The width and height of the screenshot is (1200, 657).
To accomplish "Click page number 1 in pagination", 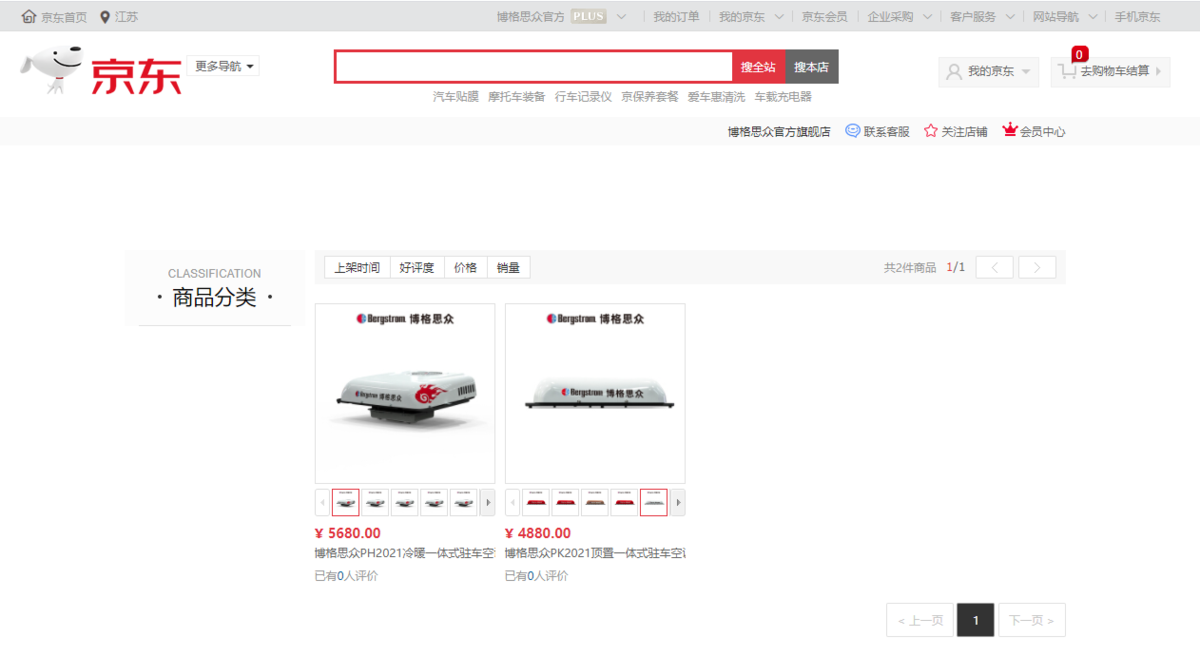I will (x=975, y=620).
